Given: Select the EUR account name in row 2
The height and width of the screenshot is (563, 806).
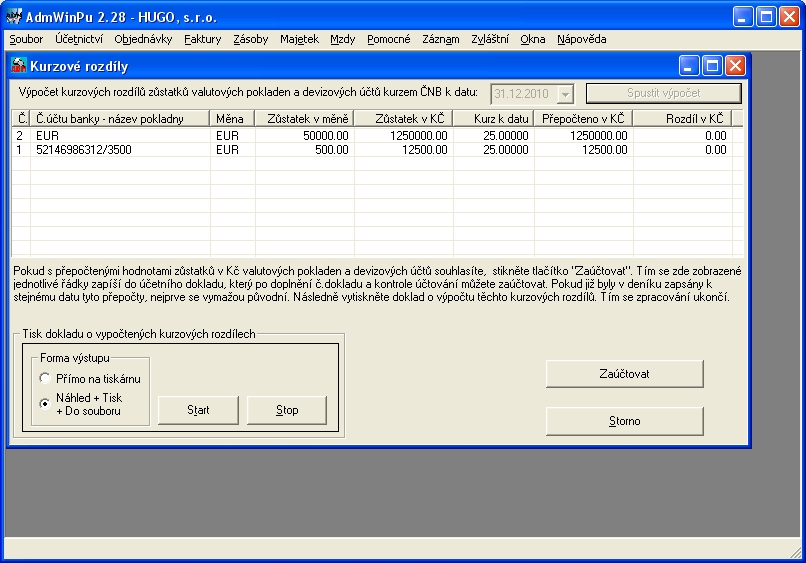Looking at the screenshot, I should [x=120, y=136].
